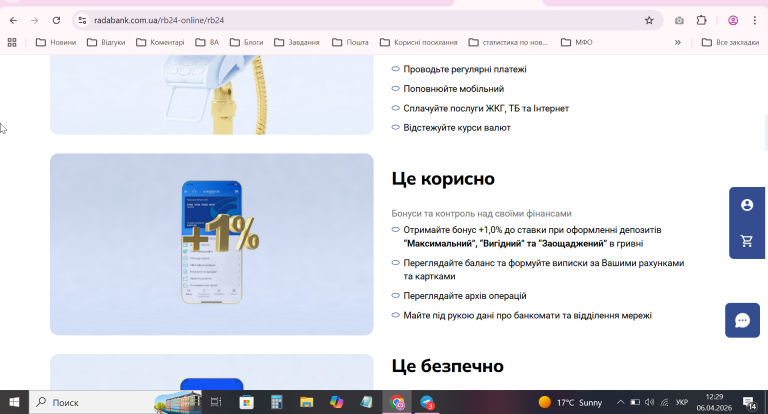Open the browser profile avatar
Image resolution: width=768 pixels, height=414 pixels.
733,20
